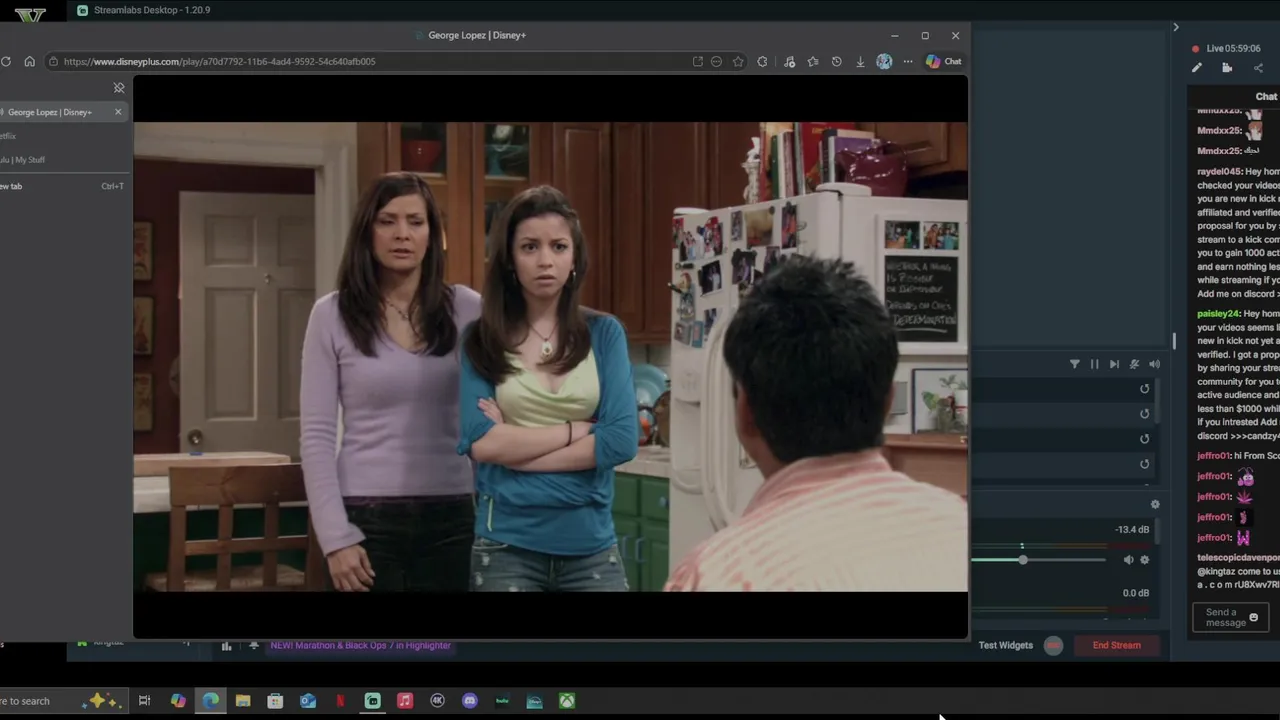Open Copilot from the taskbar

tap(178, 701)
